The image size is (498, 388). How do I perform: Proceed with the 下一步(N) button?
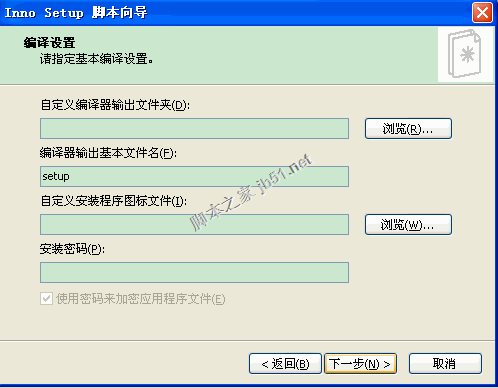pyautogui.click(x=360, y=364)
